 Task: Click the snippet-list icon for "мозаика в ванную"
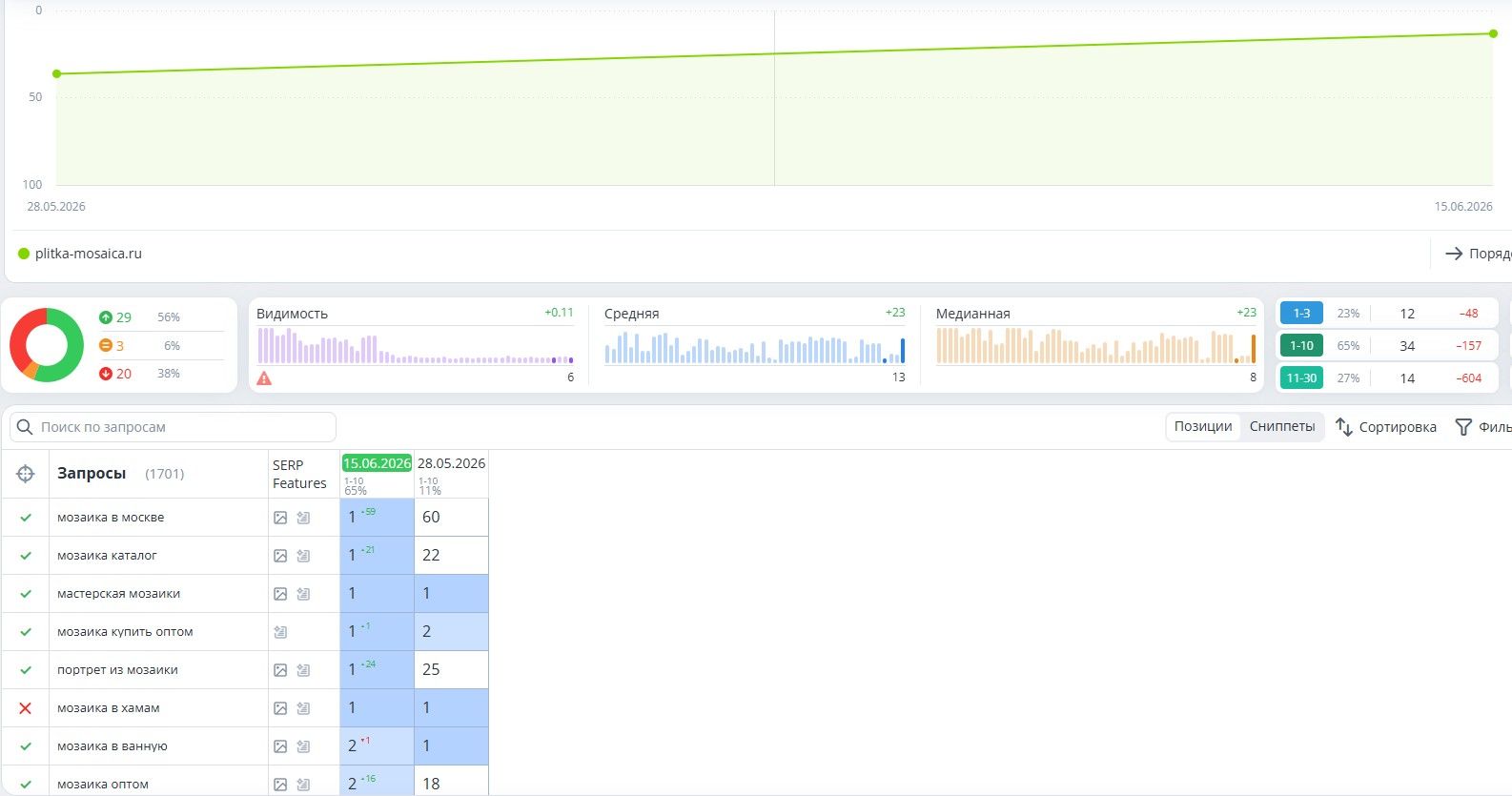pos(303,746)
